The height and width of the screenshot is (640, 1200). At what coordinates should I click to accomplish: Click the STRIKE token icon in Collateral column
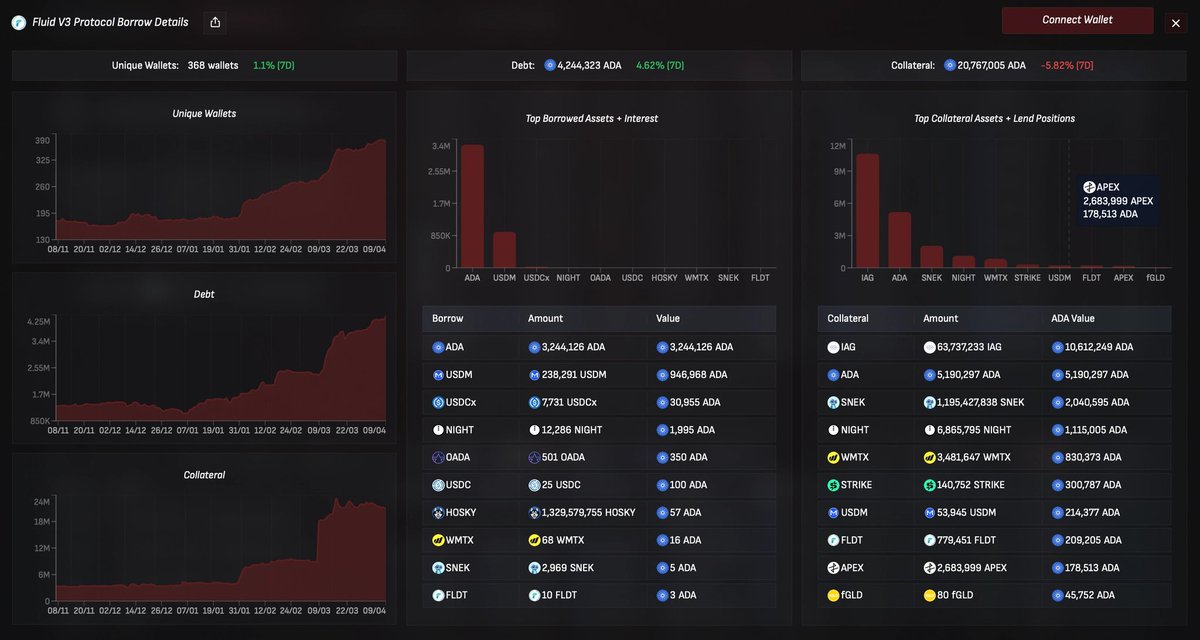pyautogui.click(x=832, y=485)
